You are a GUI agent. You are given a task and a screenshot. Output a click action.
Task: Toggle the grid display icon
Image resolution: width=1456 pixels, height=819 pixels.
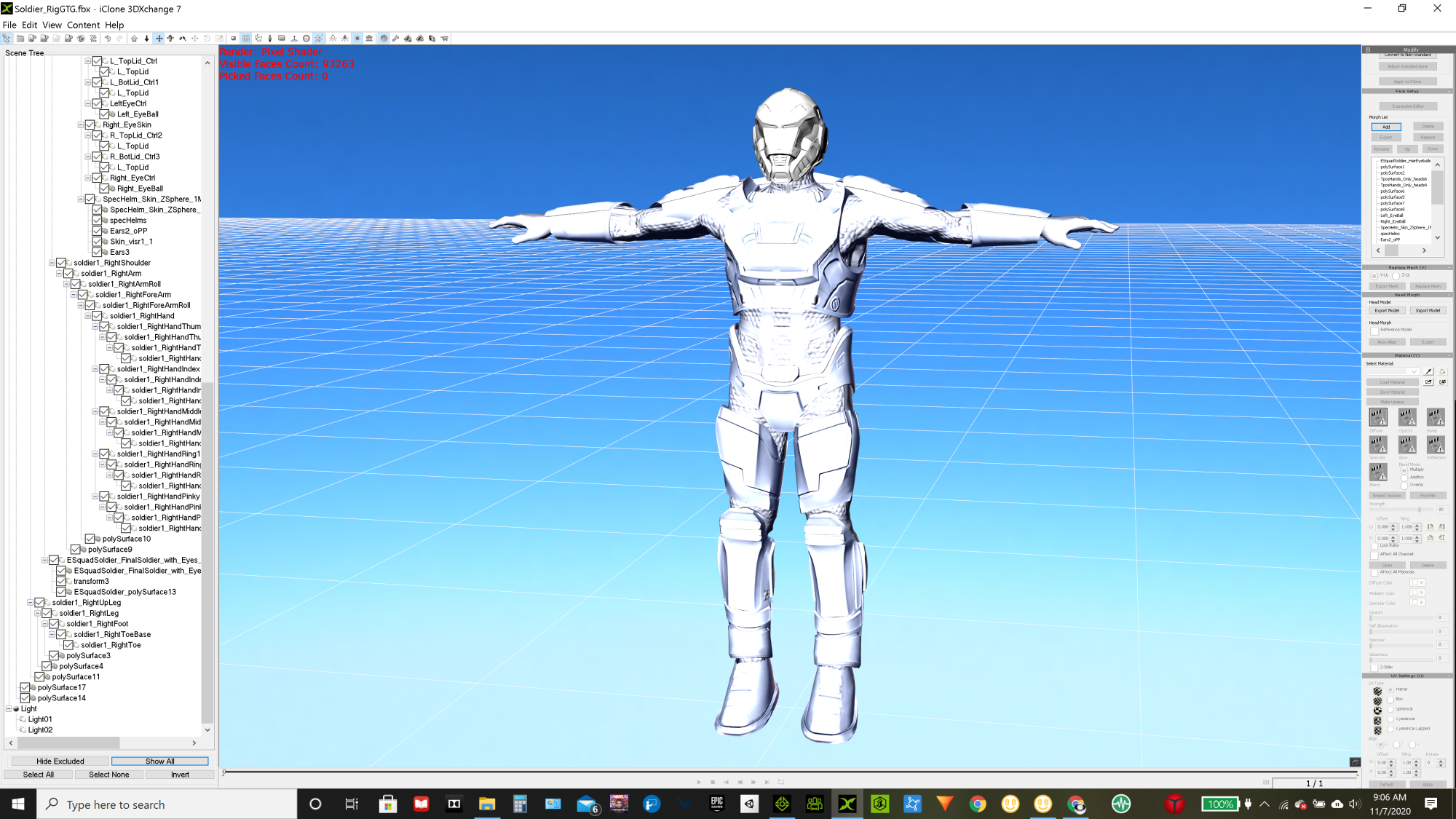(246, 39)
